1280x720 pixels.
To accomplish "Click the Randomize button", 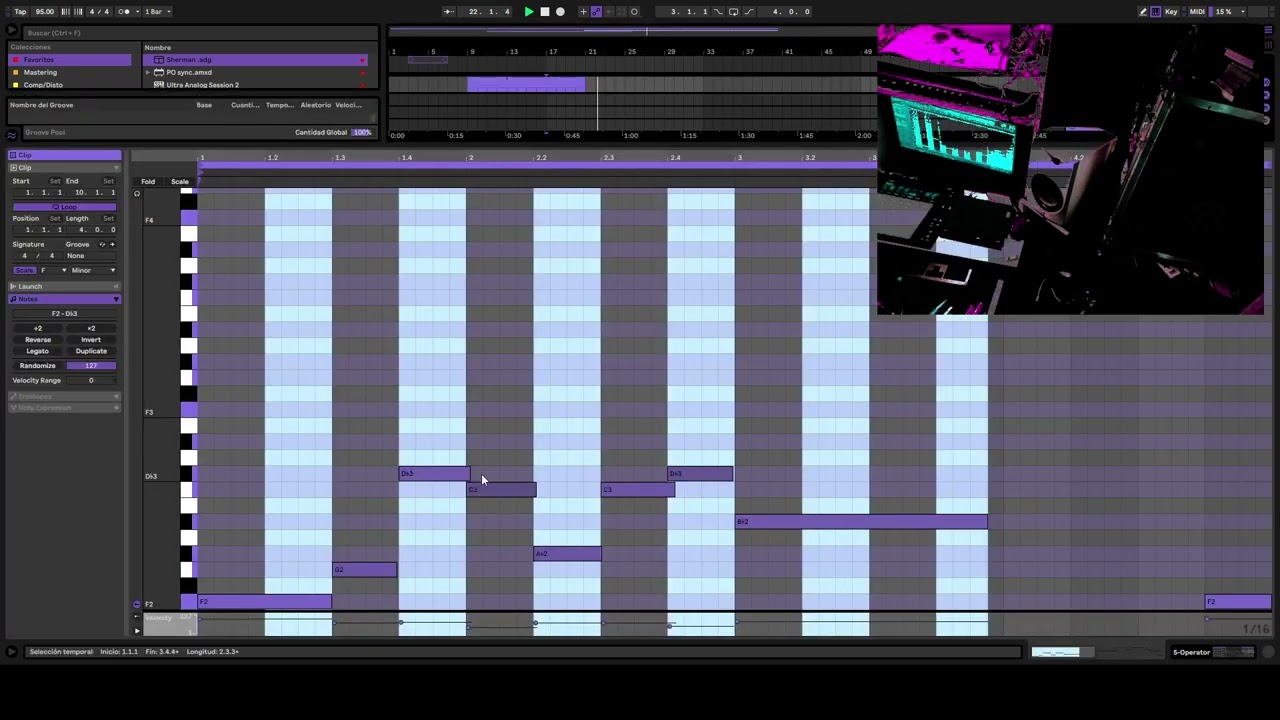I will click(38, 366).
